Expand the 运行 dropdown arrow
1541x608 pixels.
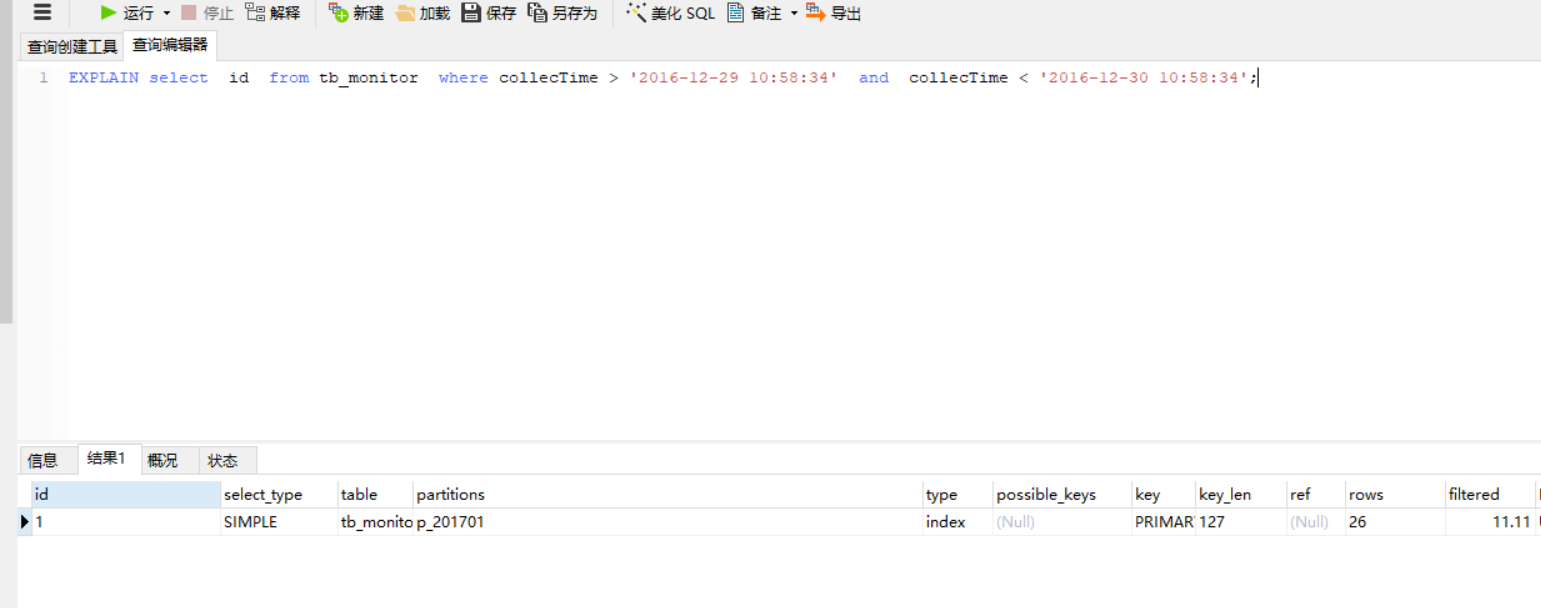click(x=167, y=14)
